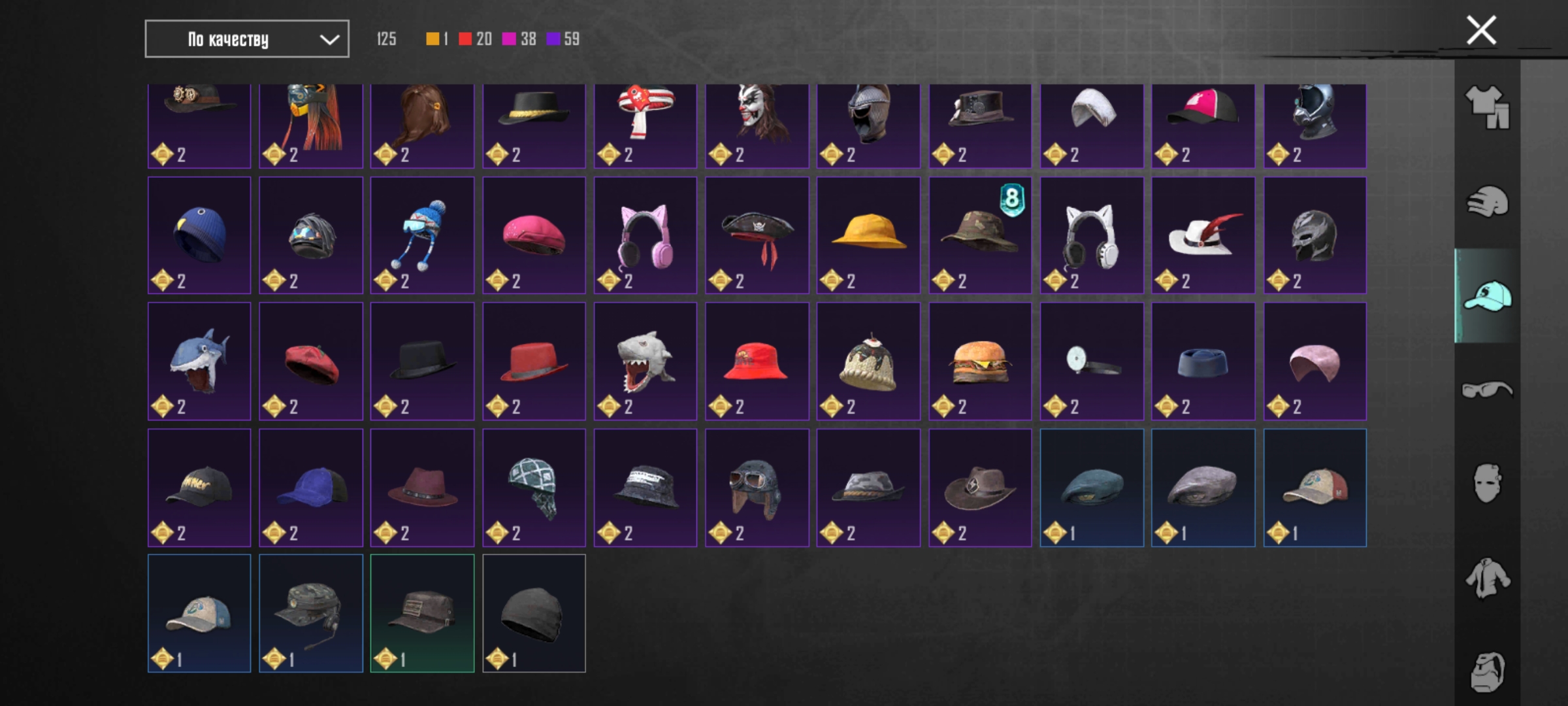The height and width of the screenshot is (706, 1568).
Task: Open the jacket category in sidebar
Action: (x=1488, y=578)
